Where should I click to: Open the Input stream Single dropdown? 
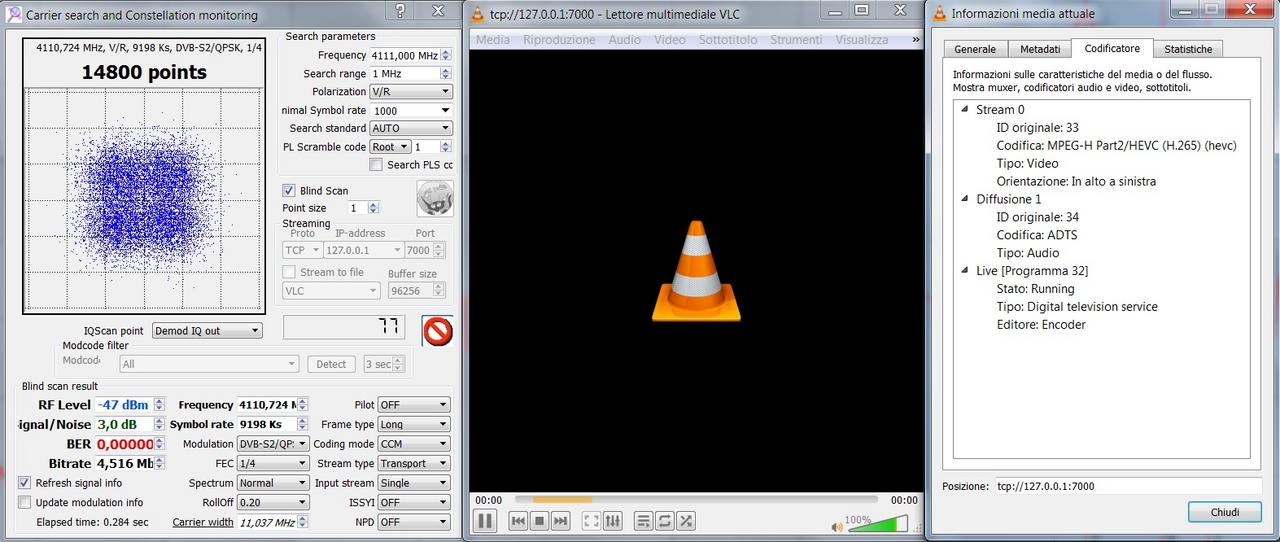coord(413,482)
